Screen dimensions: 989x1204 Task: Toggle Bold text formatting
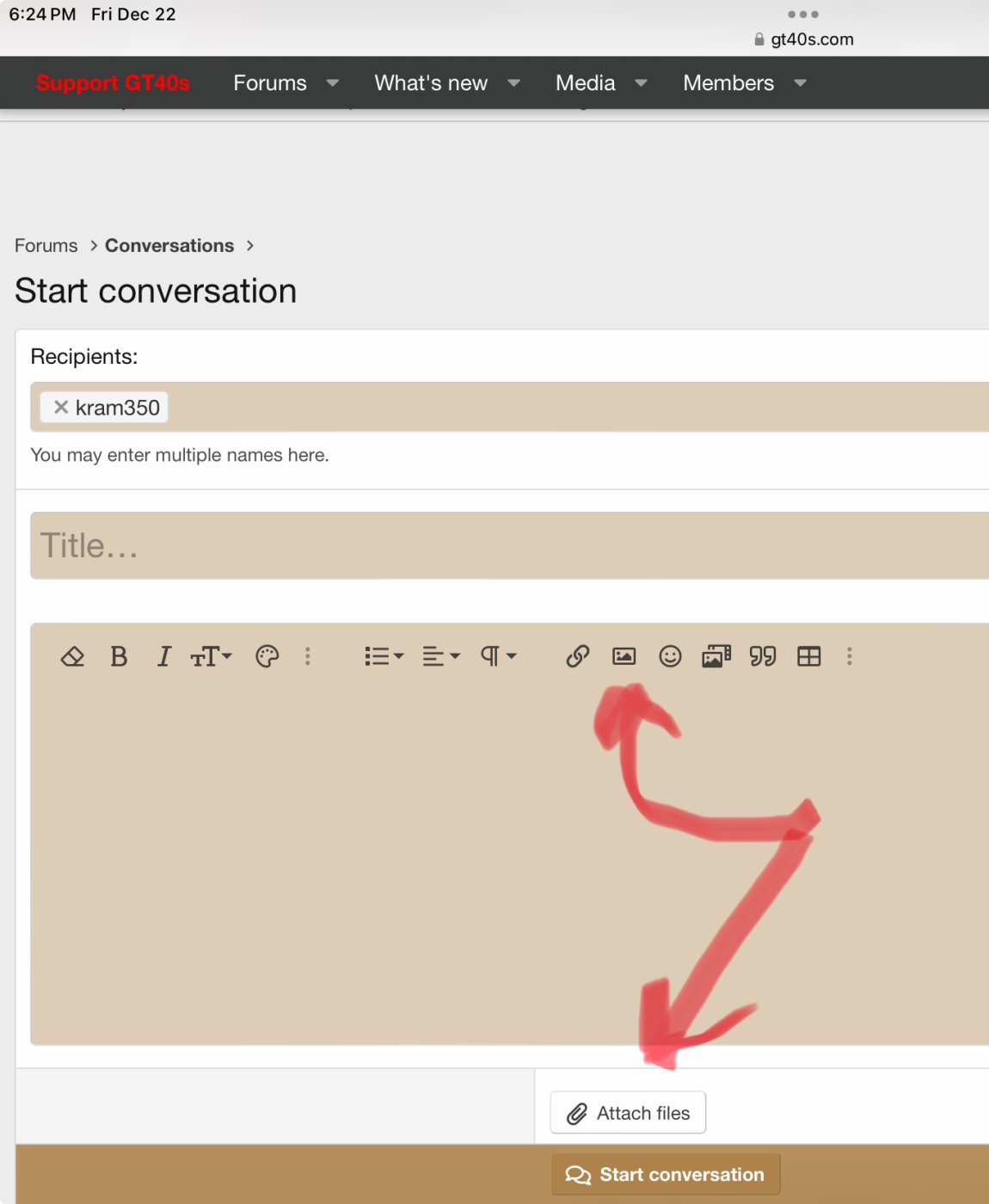(x=119, y=657)
